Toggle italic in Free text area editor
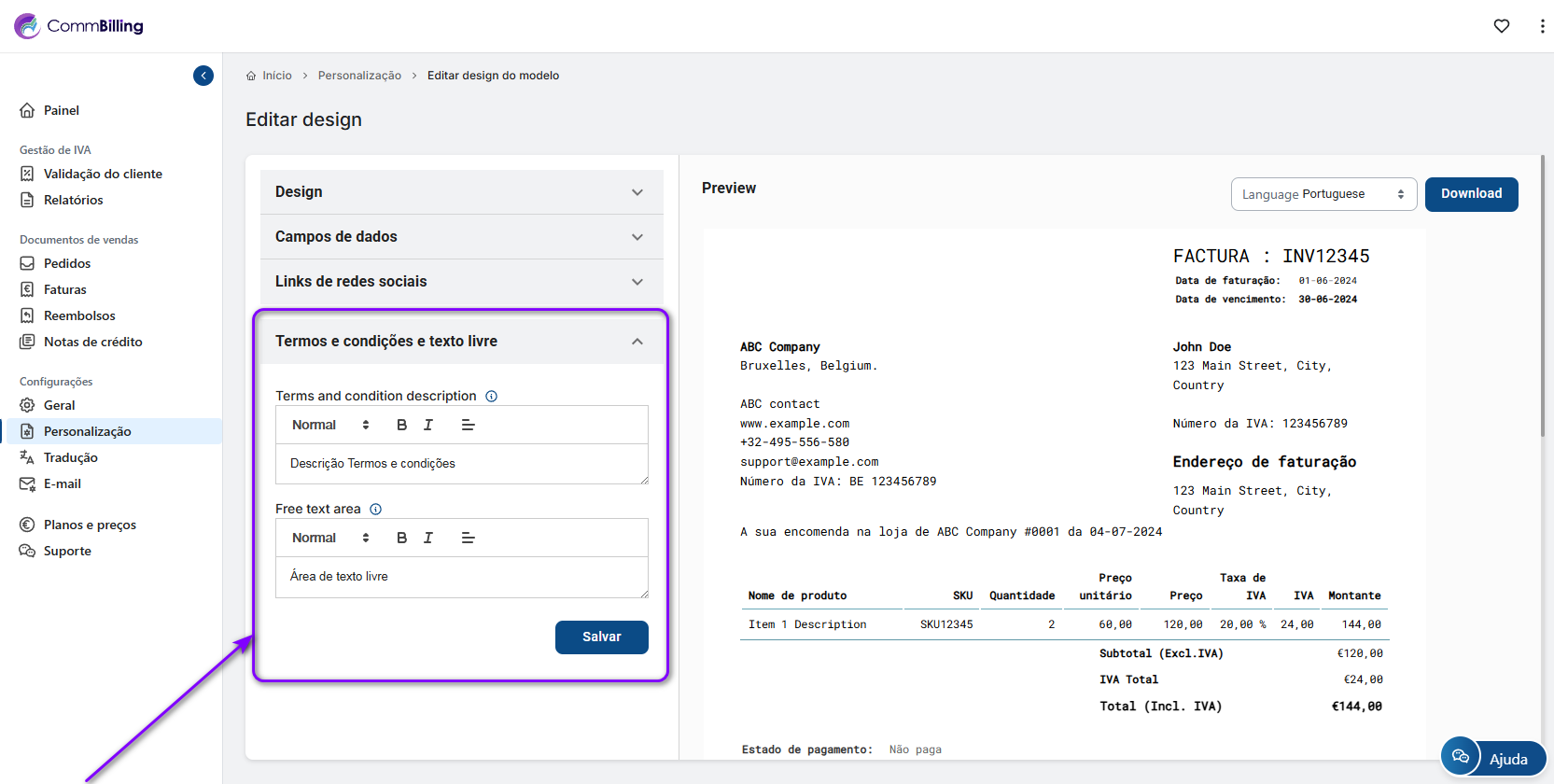 tap(428, 538)
